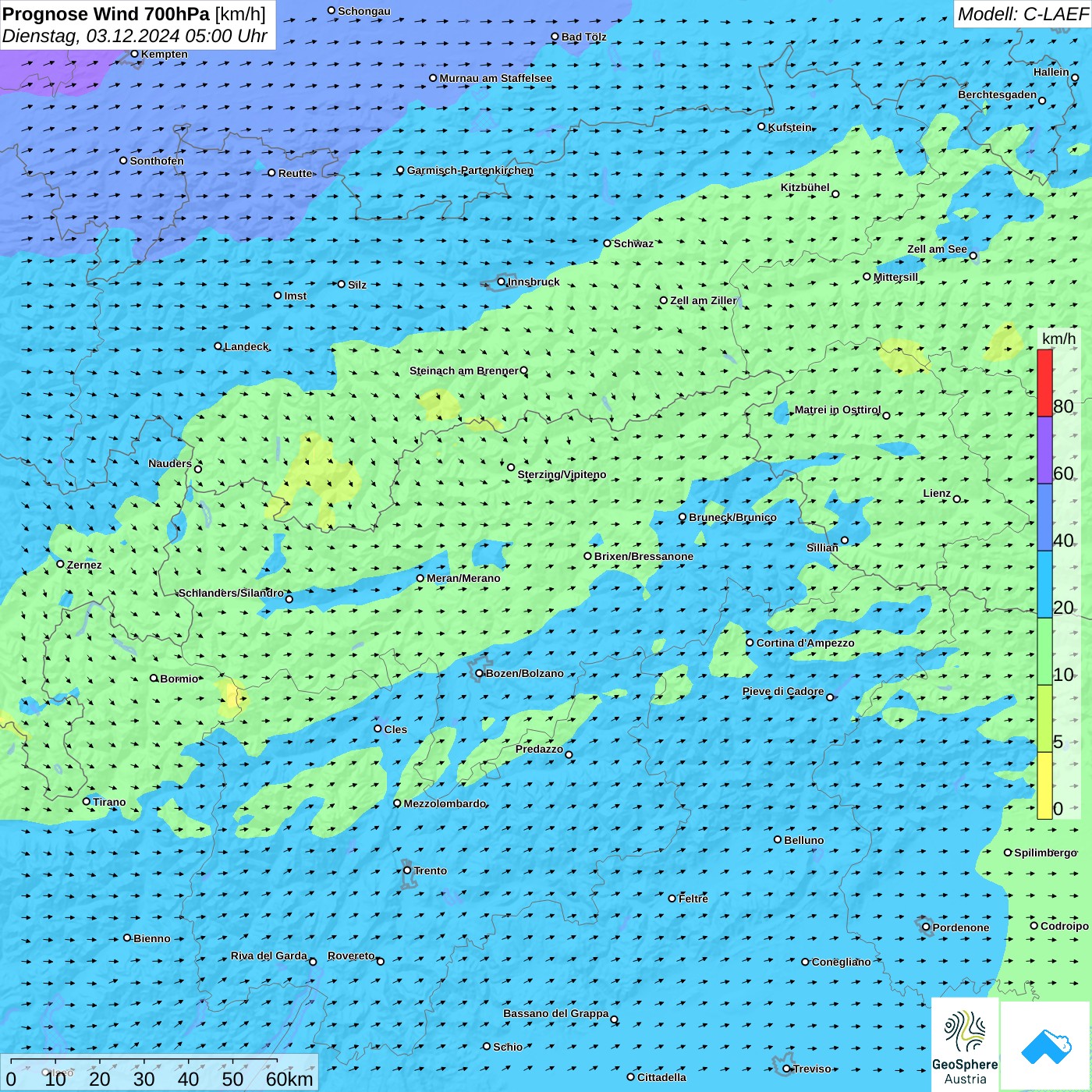Viewport: 1092px width, 1092px height.
Task: Click the Innsbruck city marker circle
Action: 502,282
